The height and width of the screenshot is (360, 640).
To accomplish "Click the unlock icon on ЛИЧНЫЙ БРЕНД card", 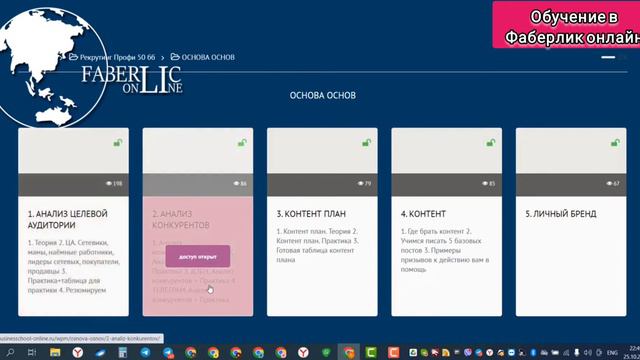I will tap(616, 142).
